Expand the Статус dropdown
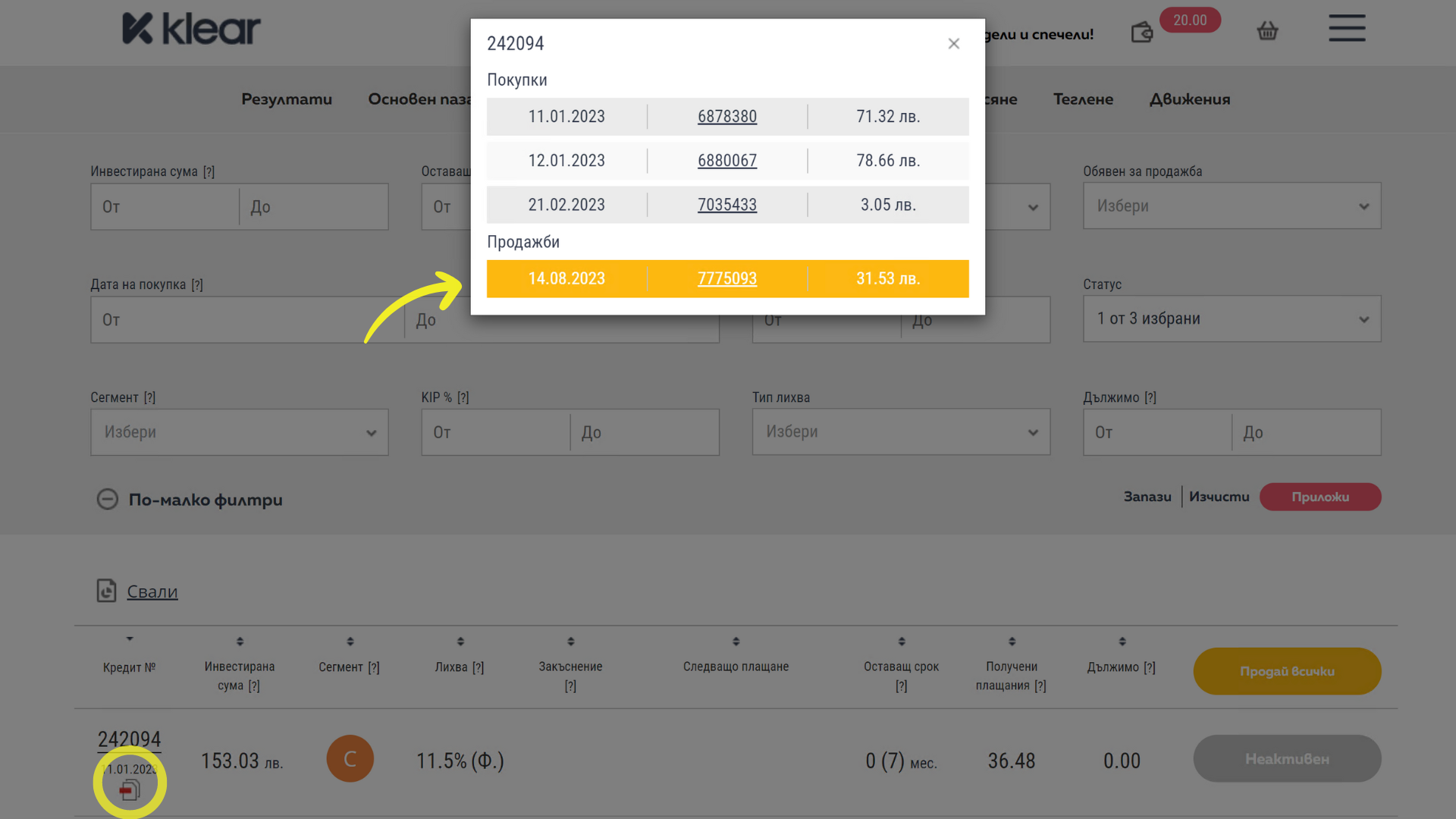Viewport: 1456px width, 819px height. [1232, 318]
